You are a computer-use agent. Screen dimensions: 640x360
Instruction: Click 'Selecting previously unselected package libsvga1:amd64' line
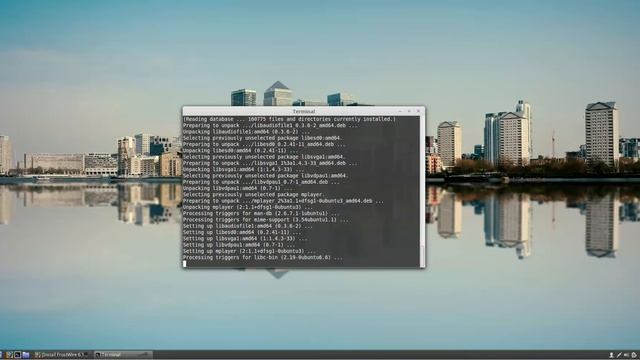click(264, 157)
